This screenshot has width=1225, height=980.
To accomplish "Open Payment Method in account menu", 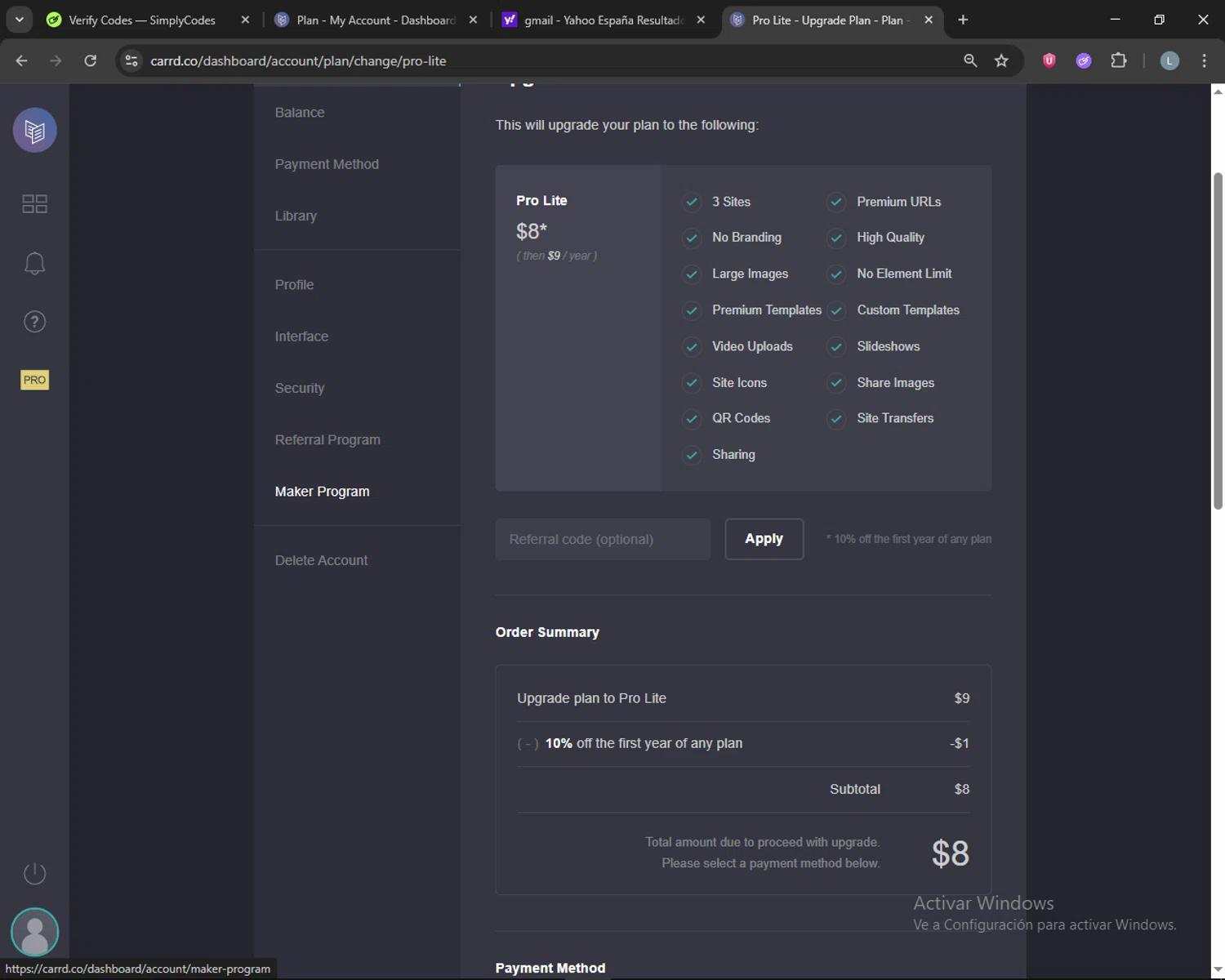I will point(327,164).
